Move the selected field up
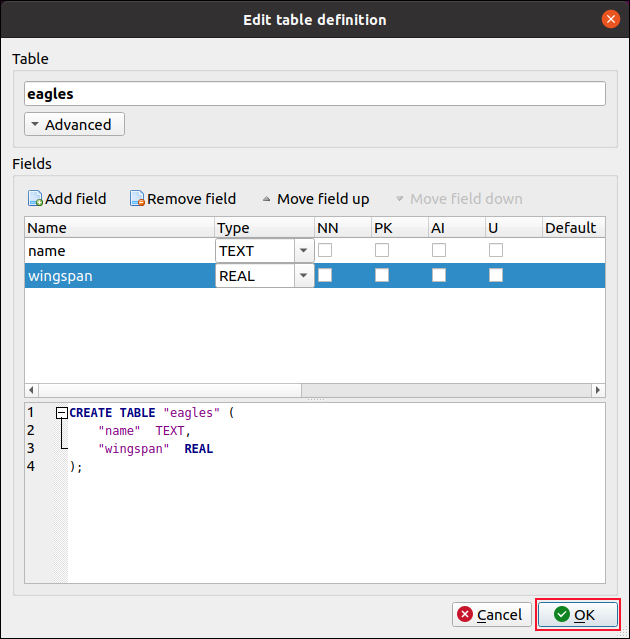 tap(315, 199)
